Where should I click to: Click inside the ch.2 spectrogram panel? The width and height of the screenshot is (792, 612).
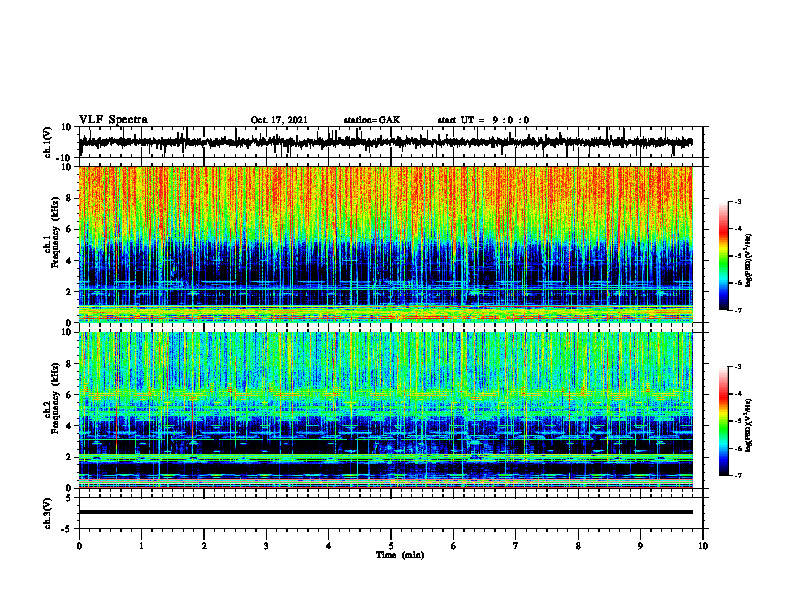tap(386, 410)
